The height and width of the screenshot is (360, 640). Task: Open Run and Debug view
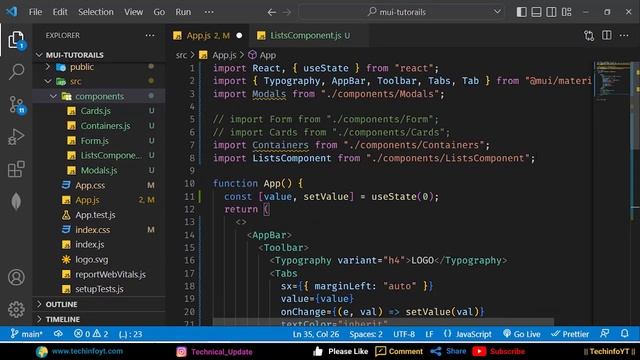16,136
